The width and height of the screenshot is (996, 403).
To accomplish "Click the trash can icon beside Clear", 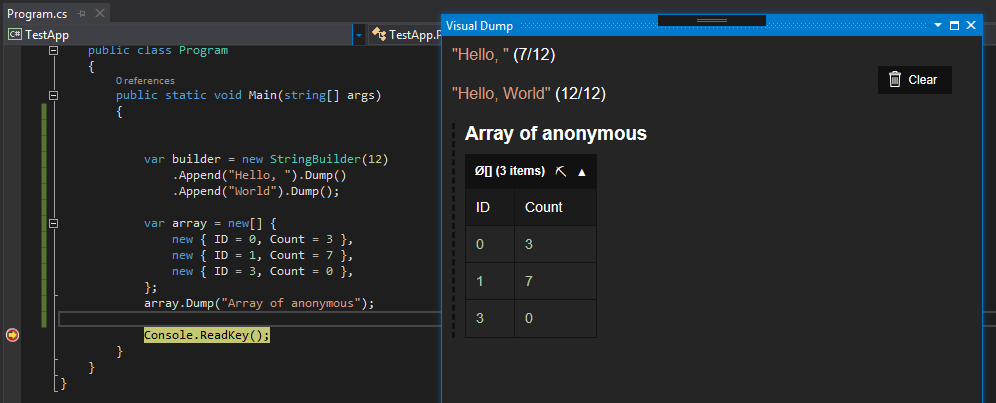I will 895,79.
